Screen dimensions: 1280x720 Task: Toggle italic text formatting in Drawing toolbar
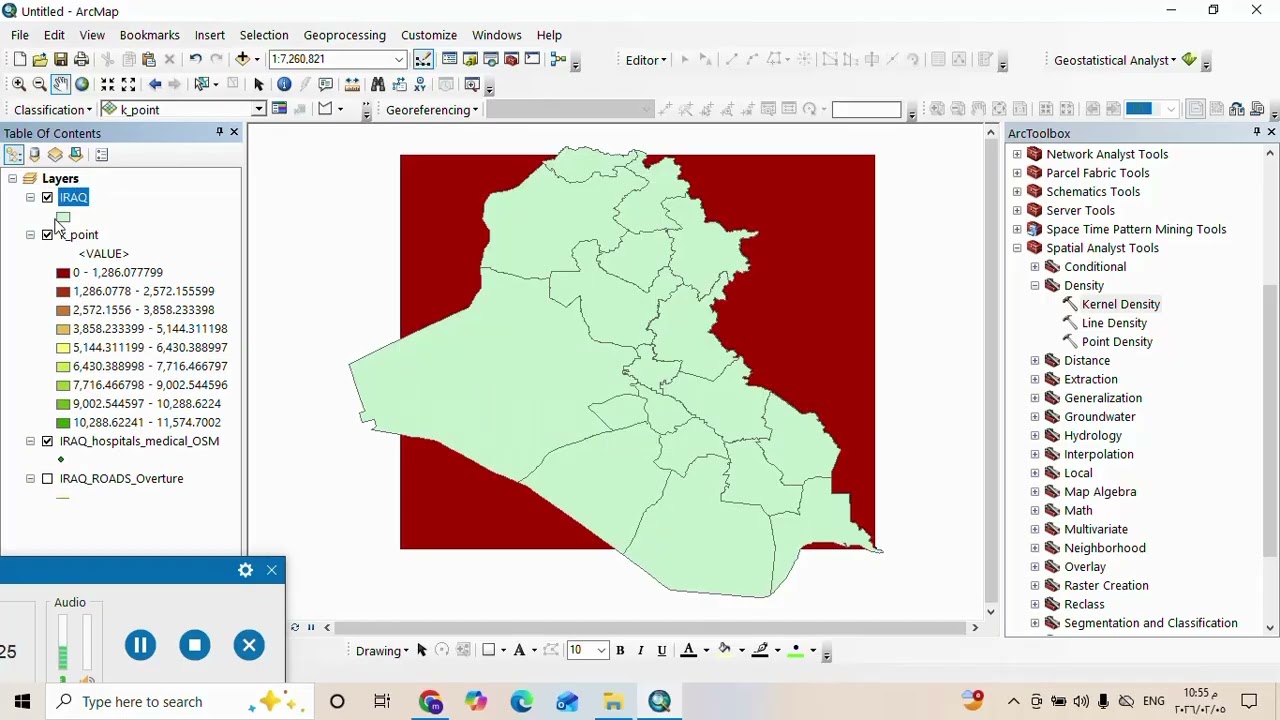point(641,650)
